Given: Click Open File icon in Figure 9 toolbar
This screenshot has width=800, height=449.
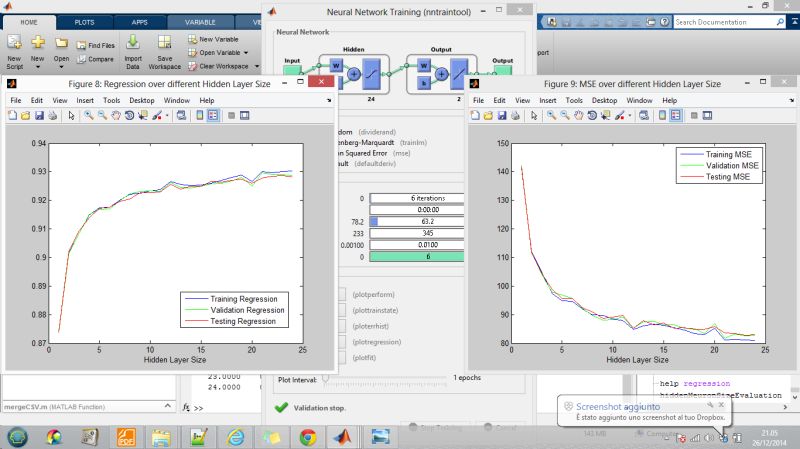Looking at the screenshot, I should click(488, 116).
